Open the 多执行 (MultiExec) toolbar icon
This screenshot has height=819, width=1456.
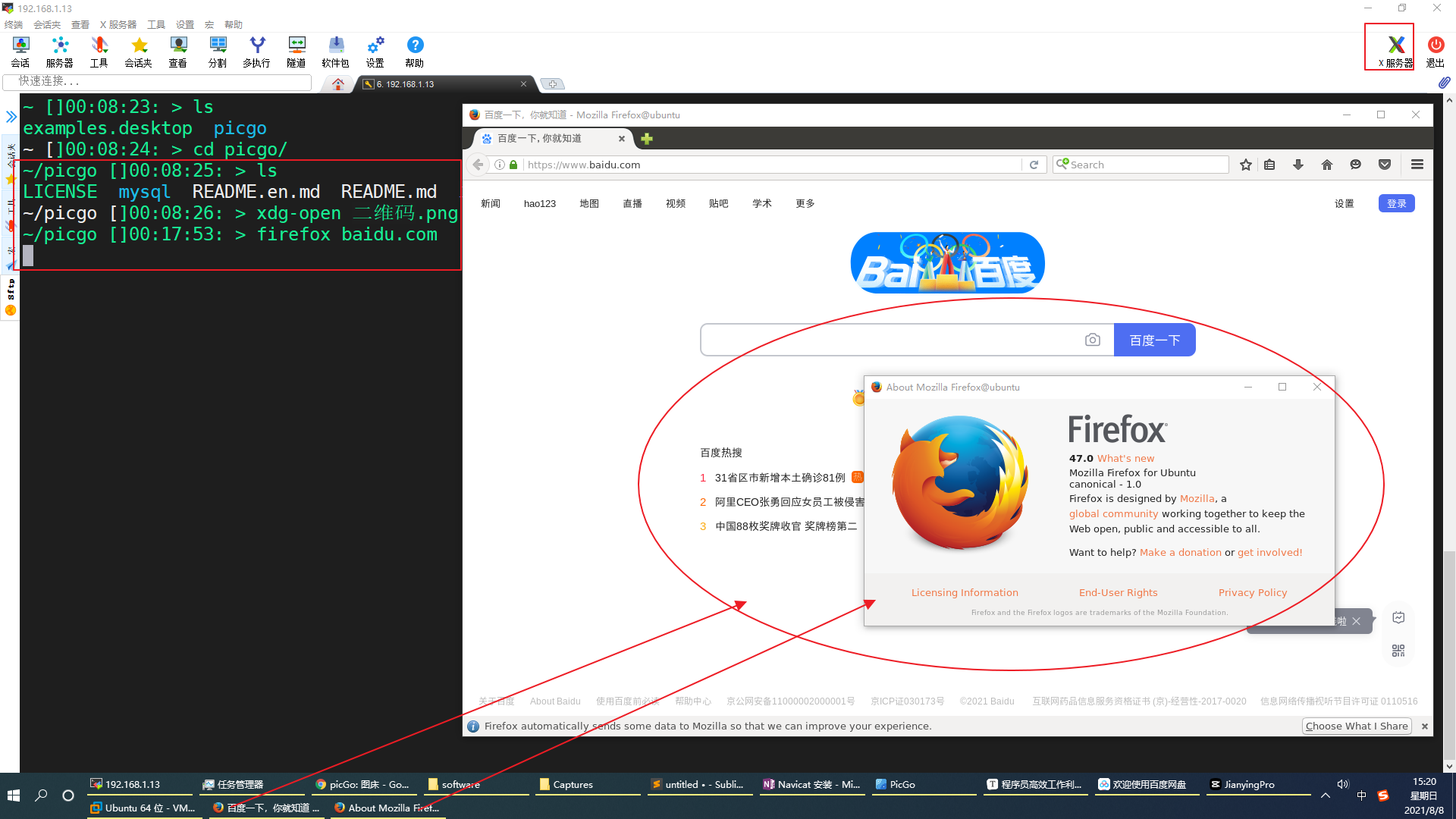(257, 52)
